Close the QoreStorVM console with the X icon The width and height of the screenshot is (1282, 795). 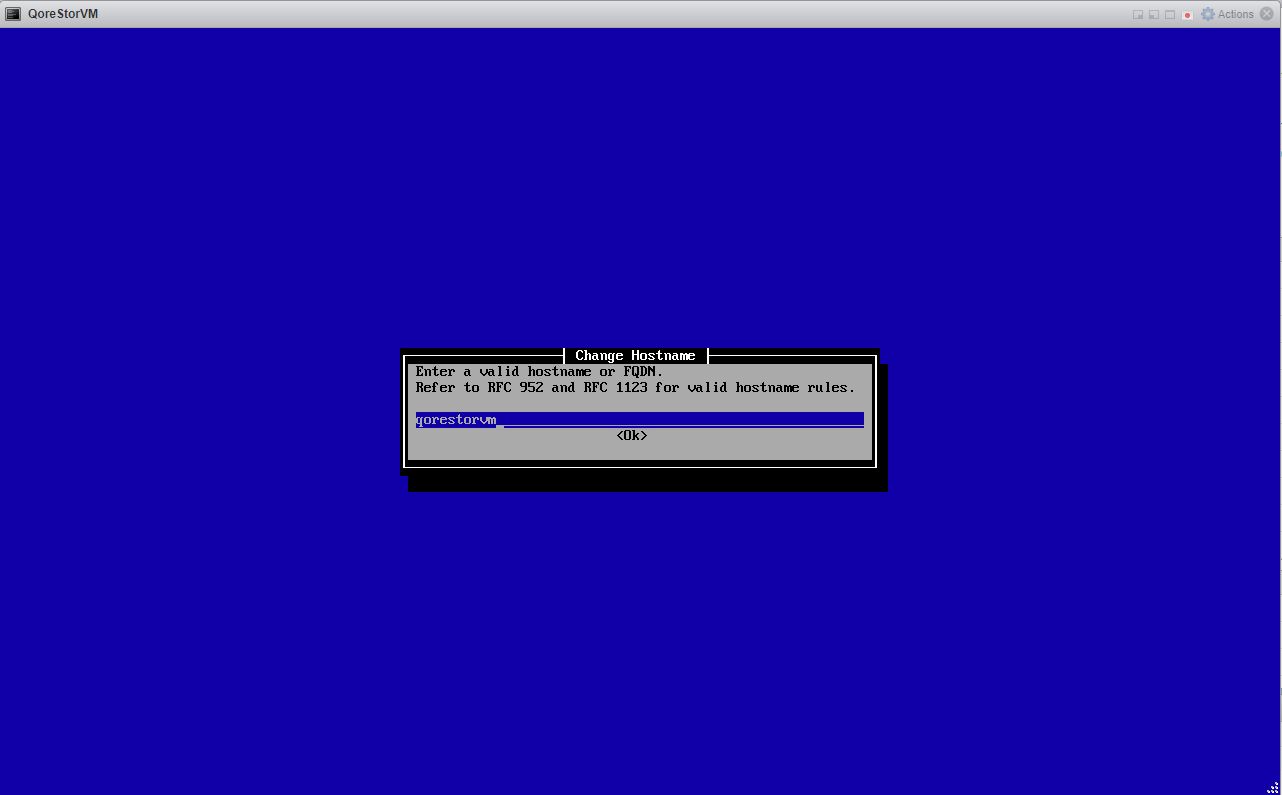1267,14
